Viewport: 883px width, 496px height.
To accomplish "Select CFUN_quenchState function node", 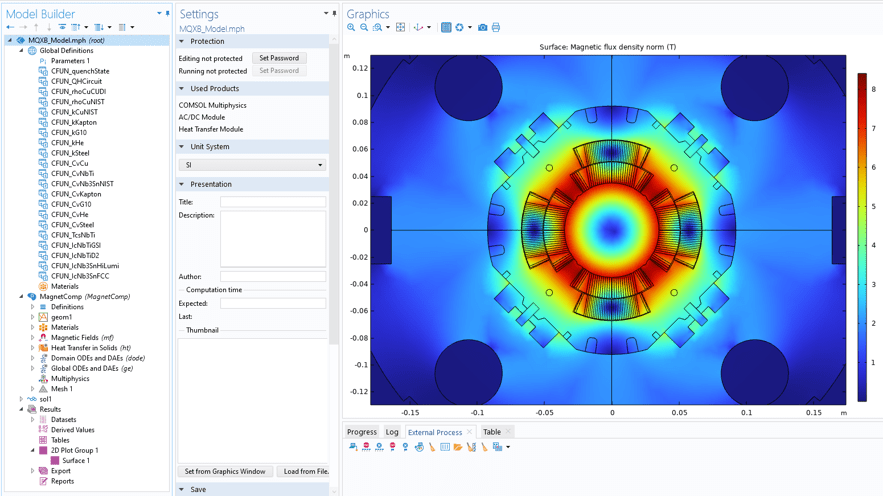I will click(x=80, y=72).
